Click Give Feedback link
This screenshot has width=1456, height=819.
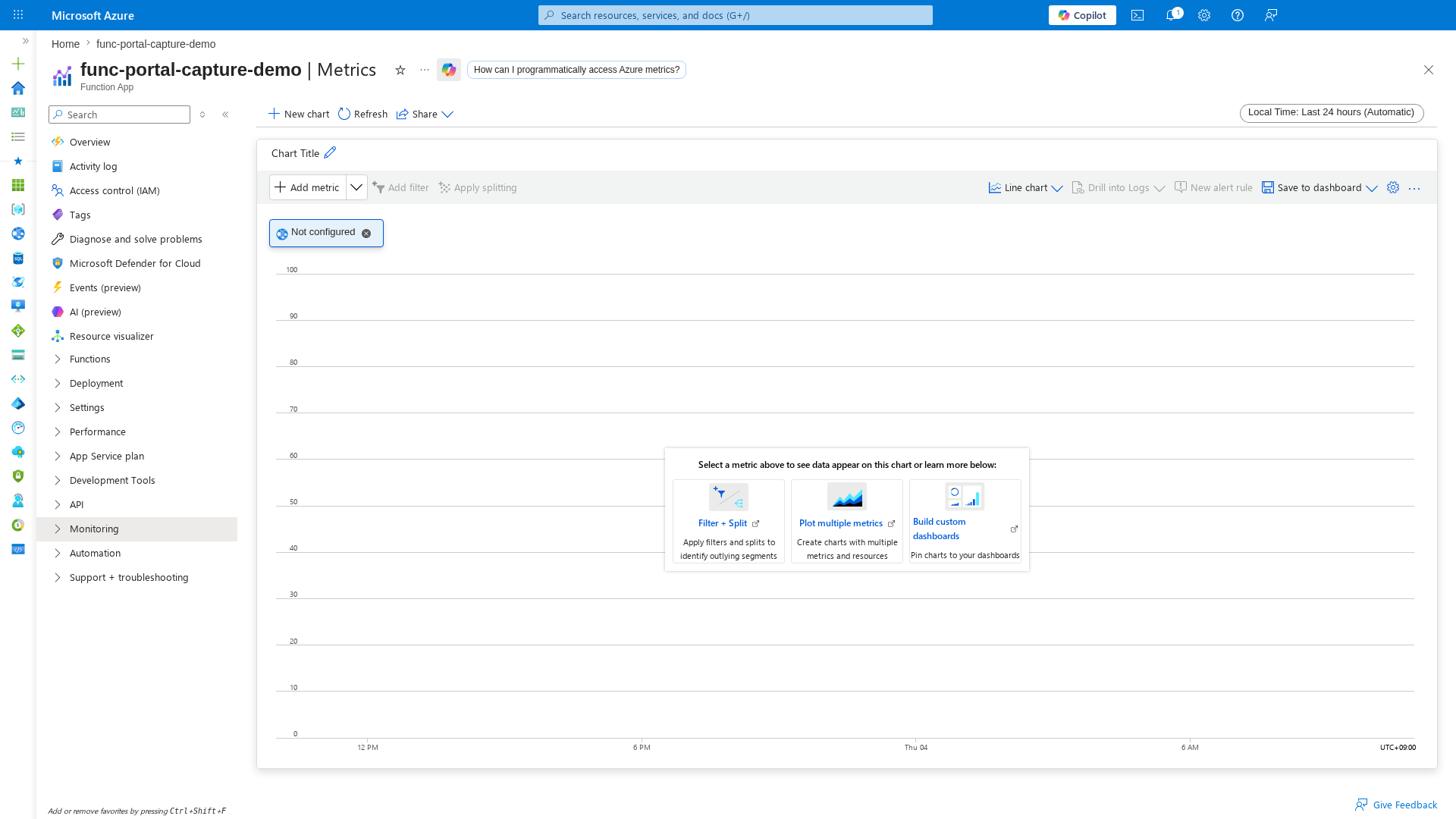[x=1396, y=805]
